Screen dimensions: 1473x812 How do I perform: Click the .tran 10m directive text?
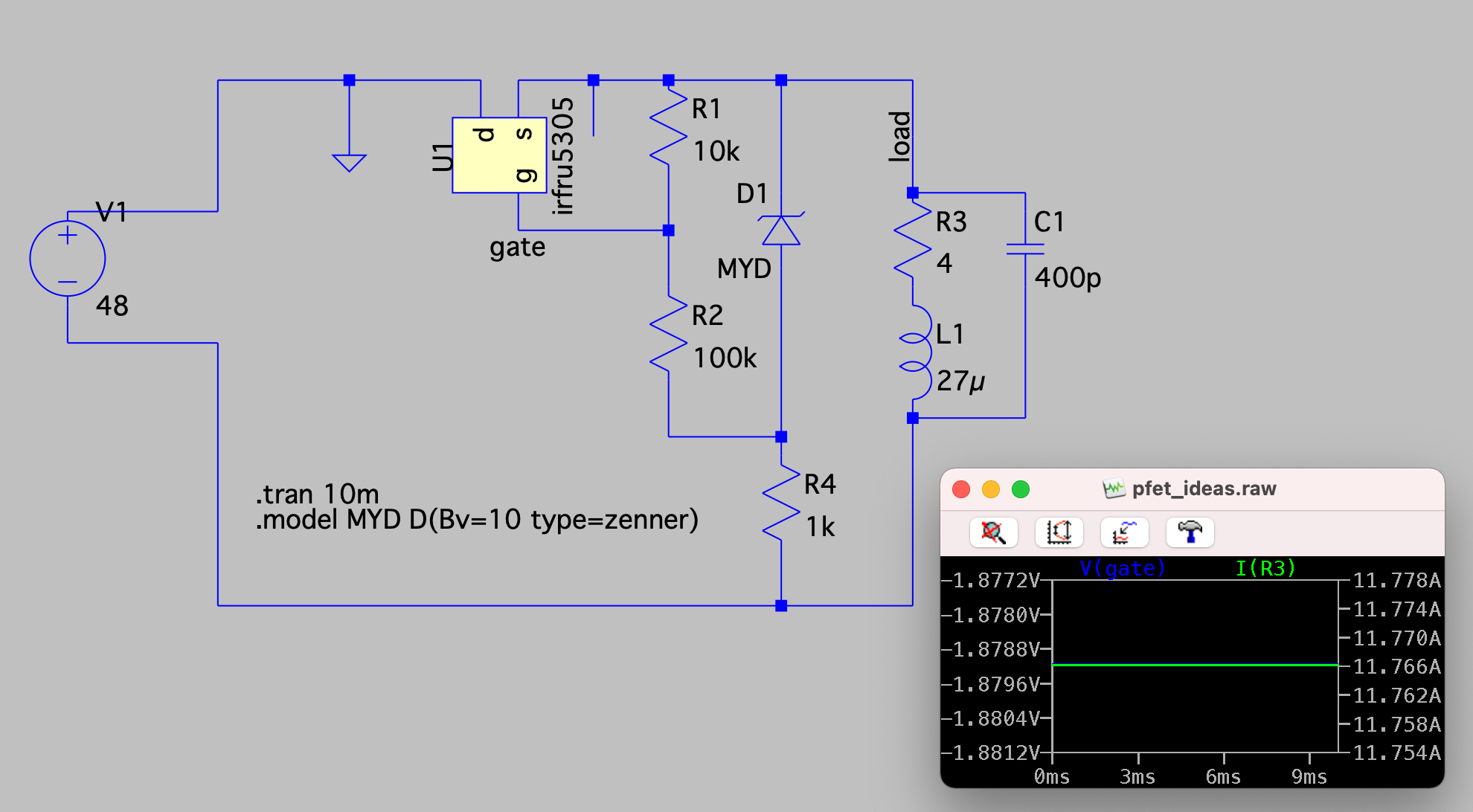318,494
